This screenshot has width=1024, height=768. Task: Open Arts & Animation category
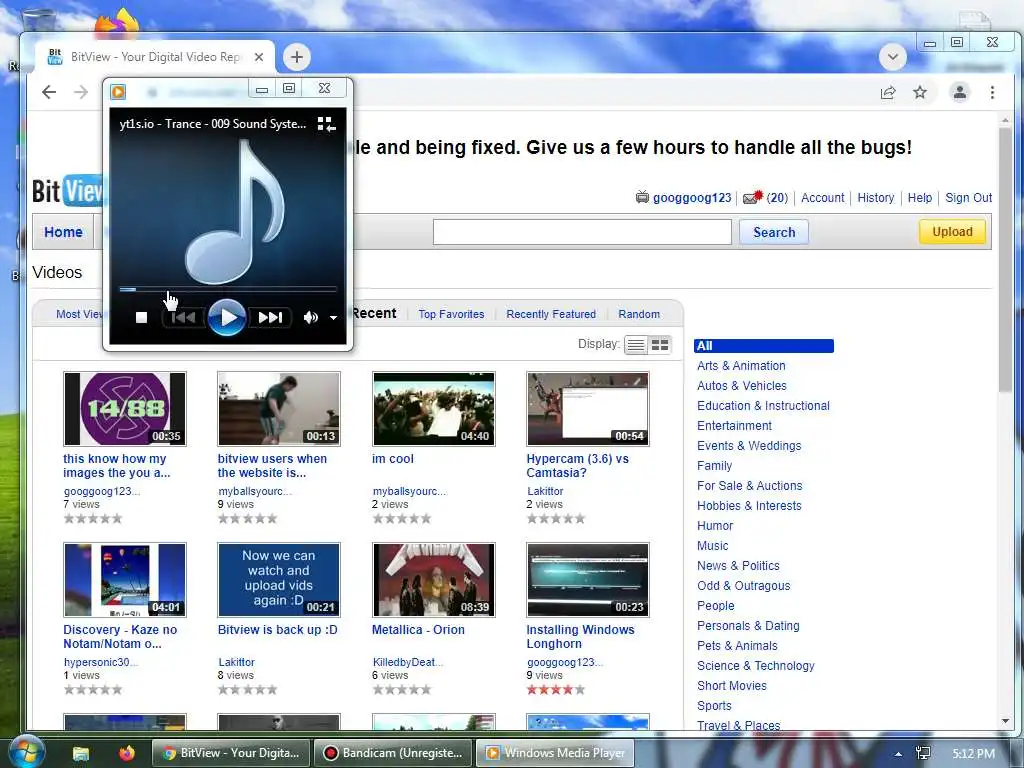pyautogui.click(x=741, y=366)
